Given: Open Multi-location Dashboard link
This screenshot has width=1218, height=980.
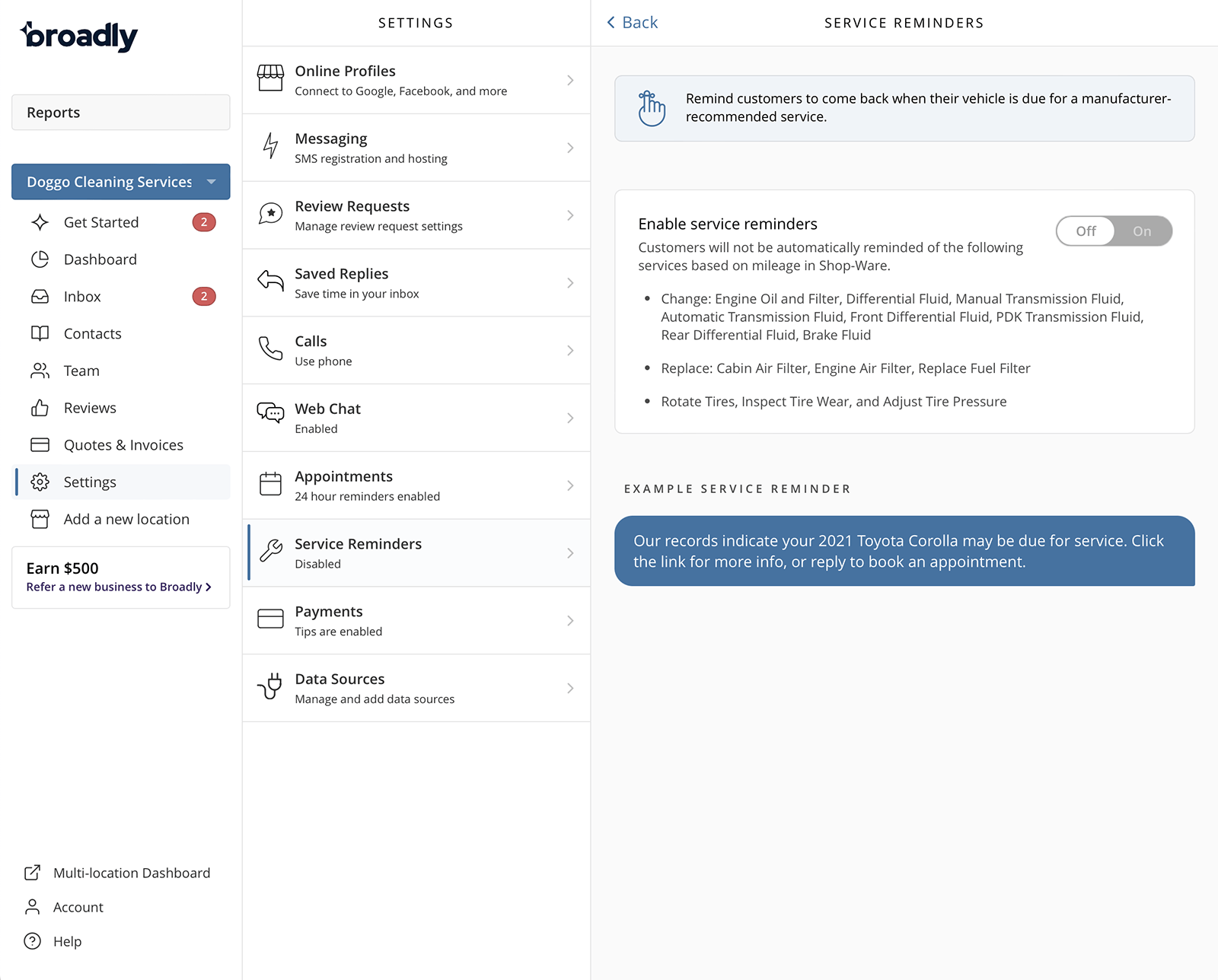Looking at the screenshot, I should point(117,873).
